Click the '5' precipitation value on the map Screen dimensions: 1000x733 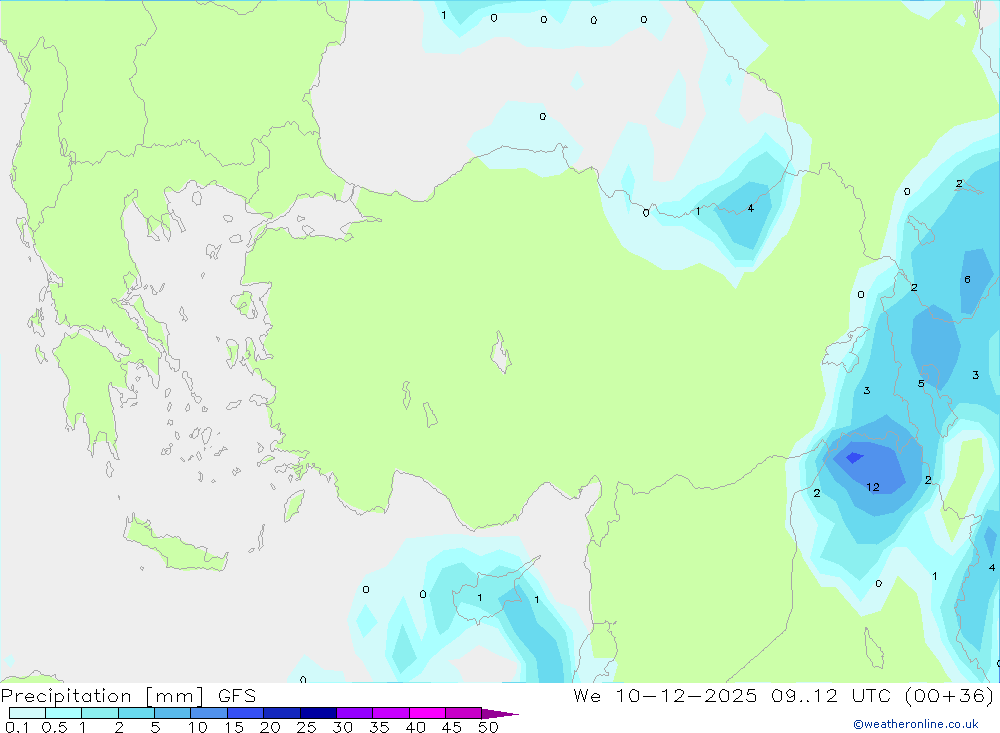coord(921,383)
